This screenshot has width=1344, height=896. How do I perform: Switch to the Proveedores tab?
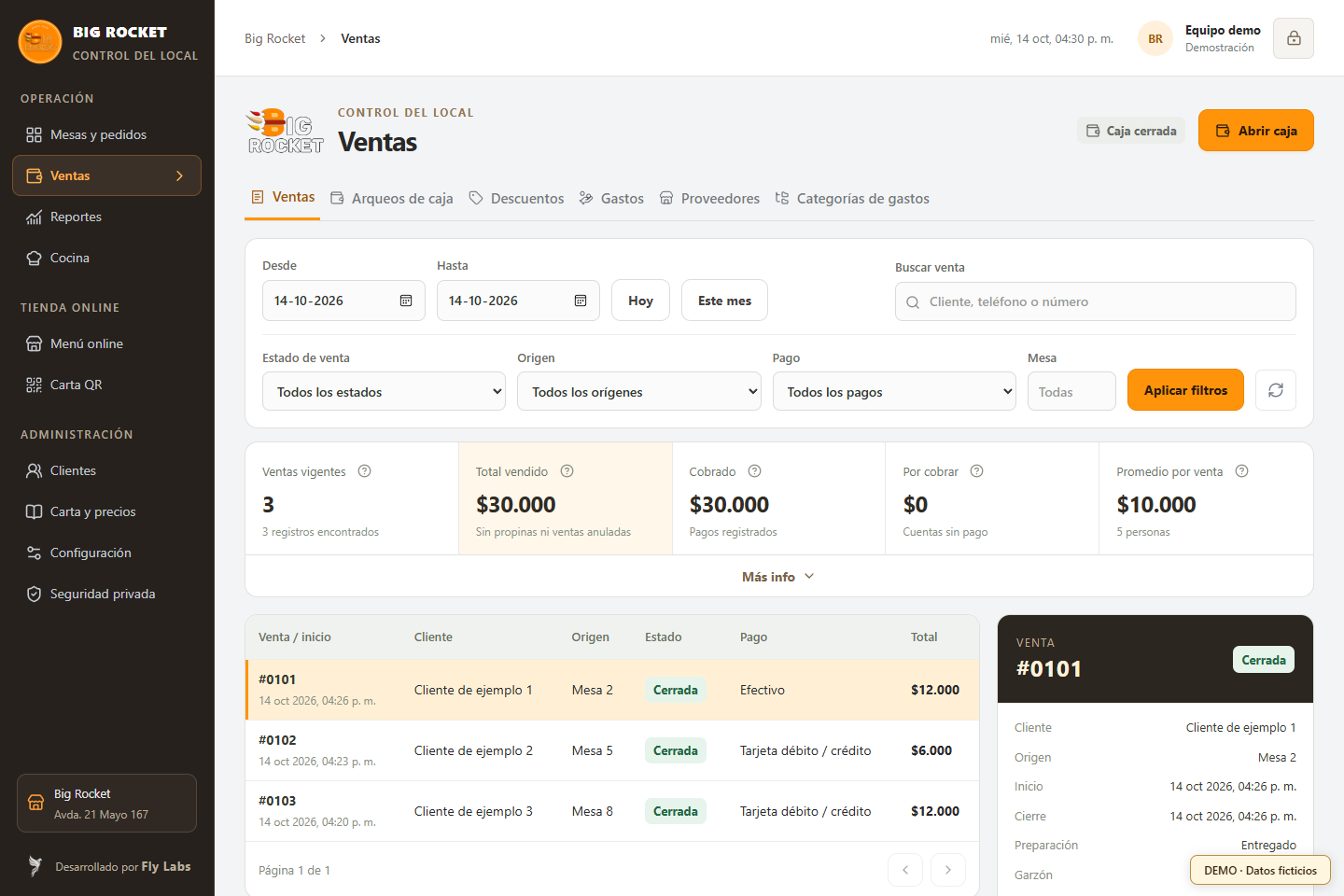click(x=709, y=198)
